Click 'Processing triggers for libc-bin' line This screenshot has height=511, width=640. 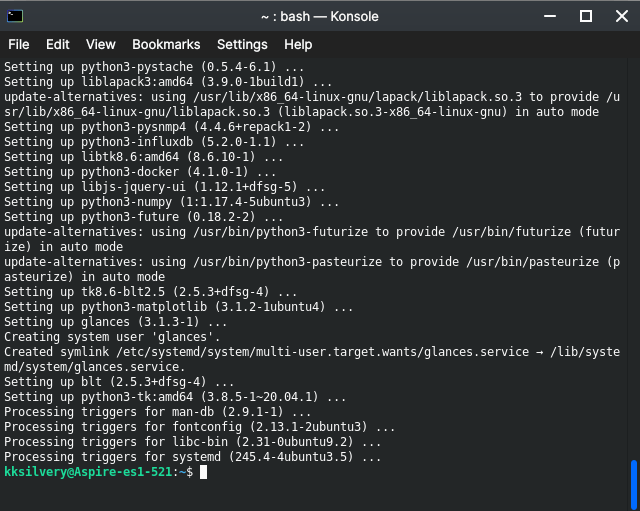[x=192, y=442]
